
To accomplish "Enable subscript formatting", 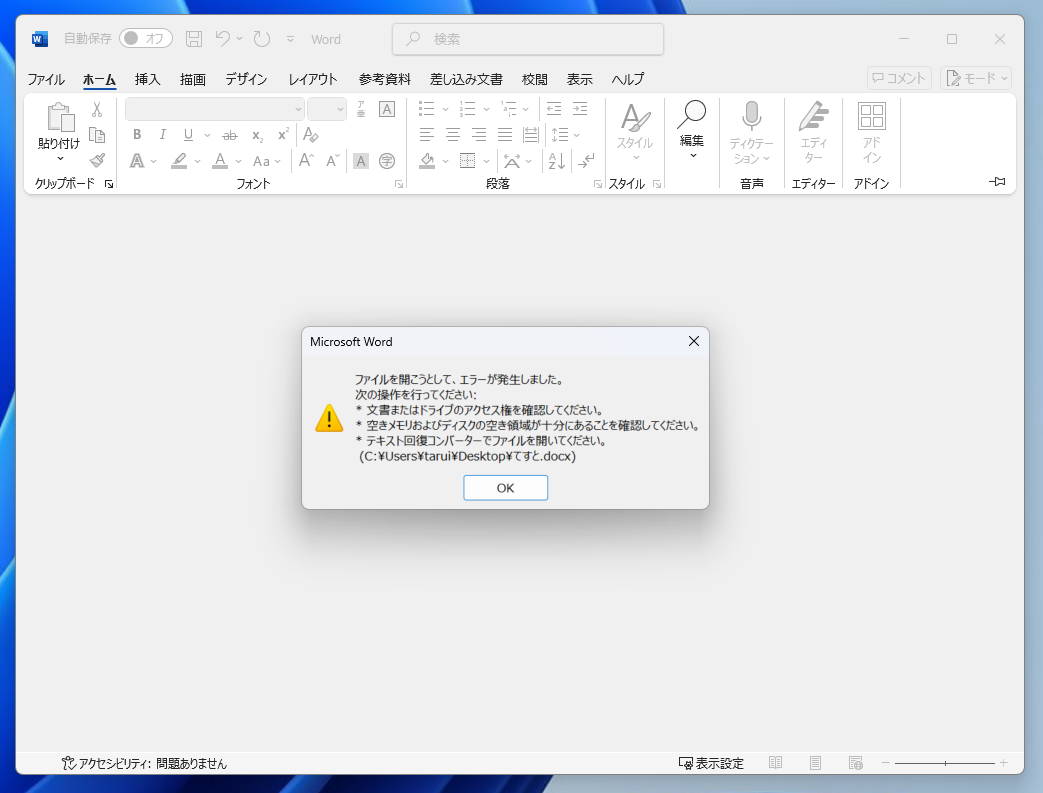I will tap(257, 135).
